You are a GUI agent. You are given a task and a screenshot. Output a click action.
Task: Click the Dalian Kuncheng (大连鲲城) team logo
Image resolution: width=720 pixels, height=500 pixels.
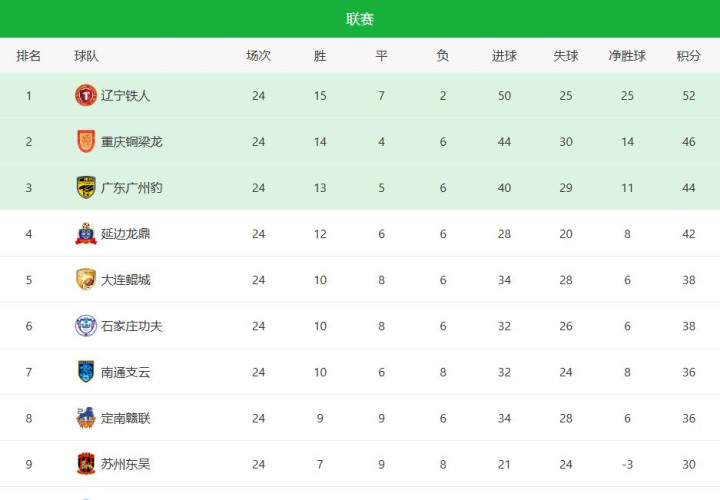[86, 280]
